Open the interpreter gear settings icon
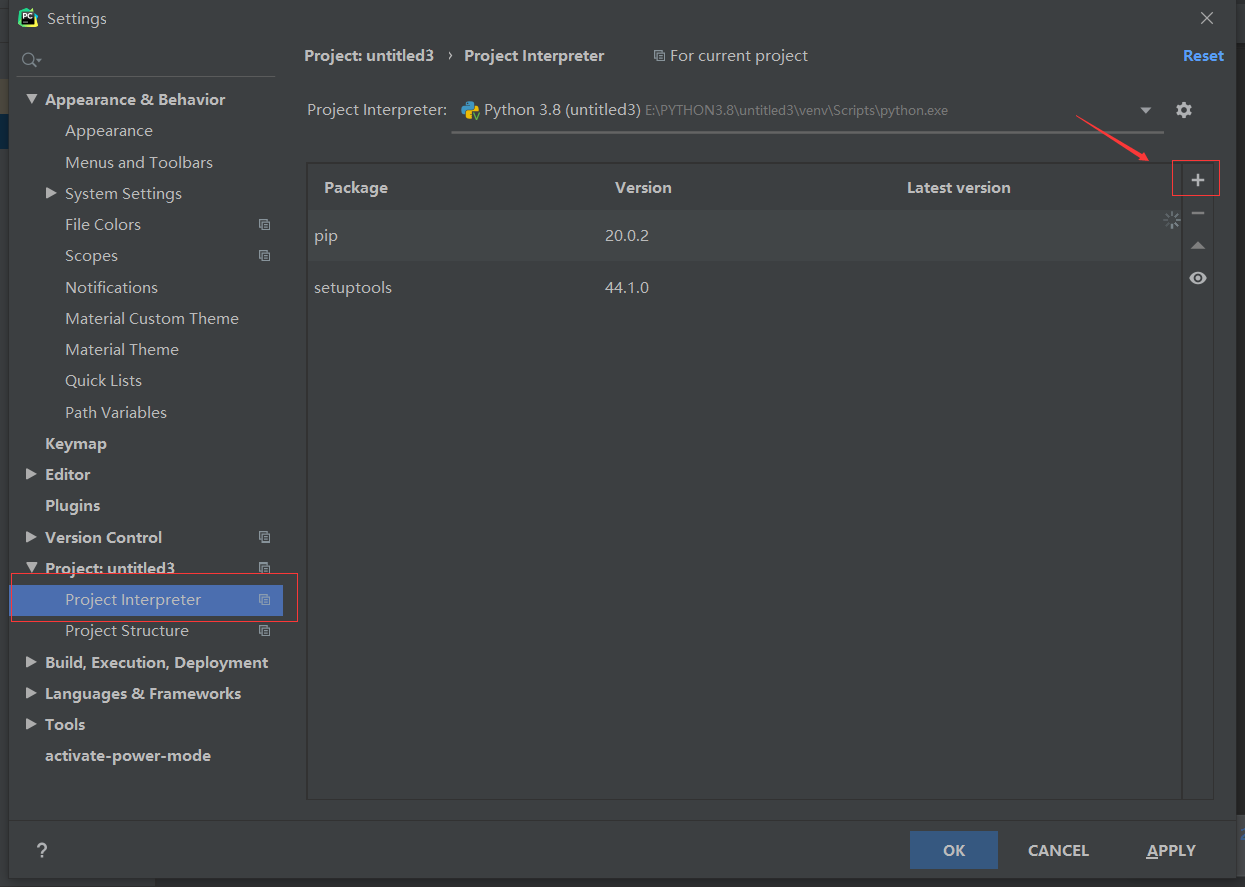 tap(1184, 110)
